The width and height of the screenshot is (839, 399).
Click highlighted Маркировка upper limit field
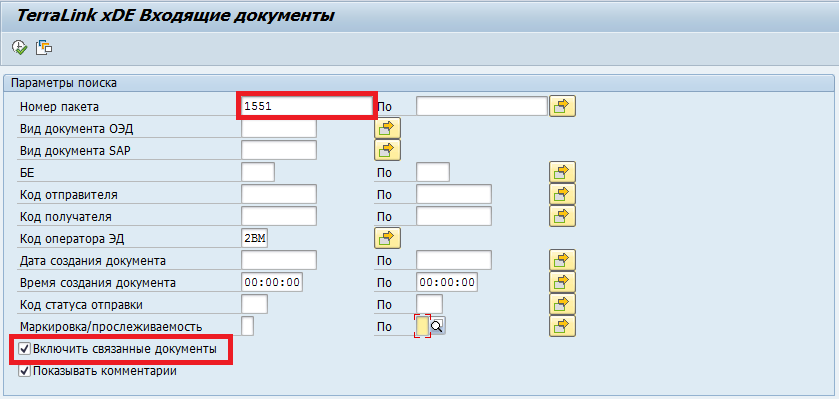coord(422,326)
